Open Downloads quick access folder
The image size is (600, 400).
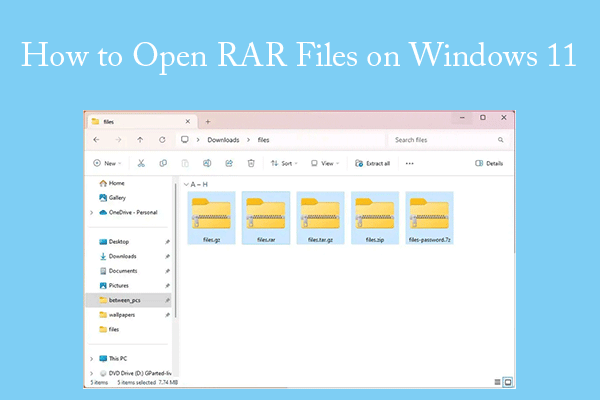118,256
